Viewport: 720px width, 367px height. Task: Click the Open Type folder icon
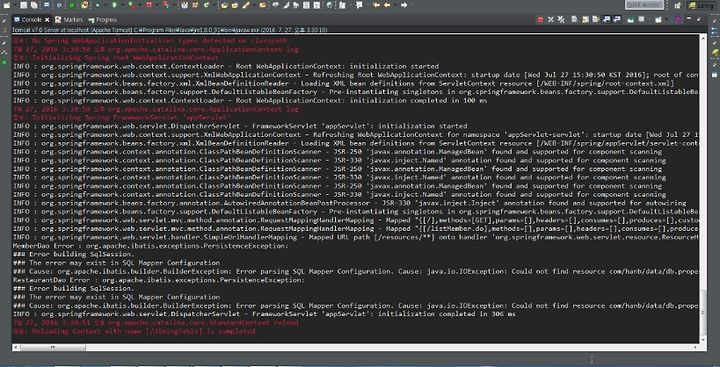224,5
